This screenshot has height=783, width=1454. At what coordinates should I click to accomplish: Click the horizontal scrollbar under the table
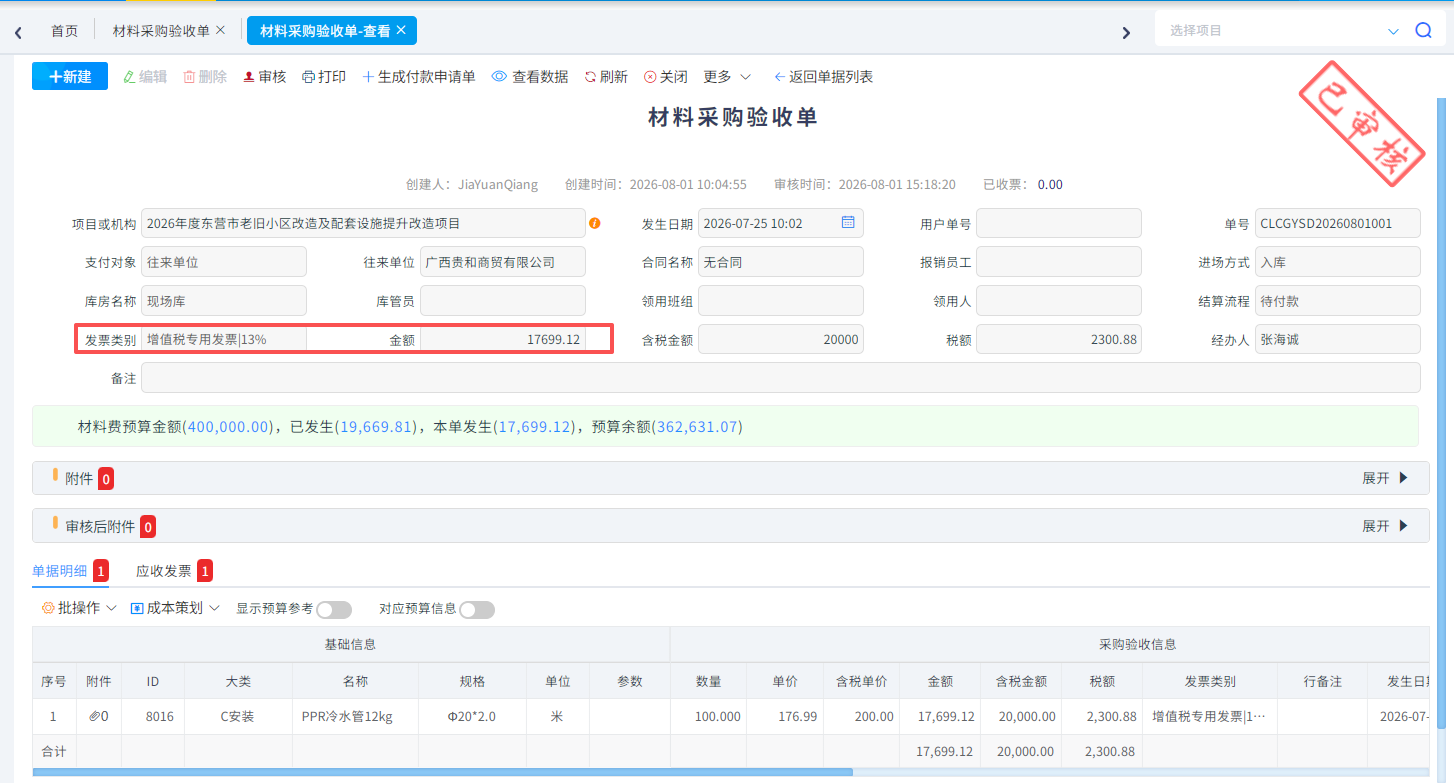point(442,772)
